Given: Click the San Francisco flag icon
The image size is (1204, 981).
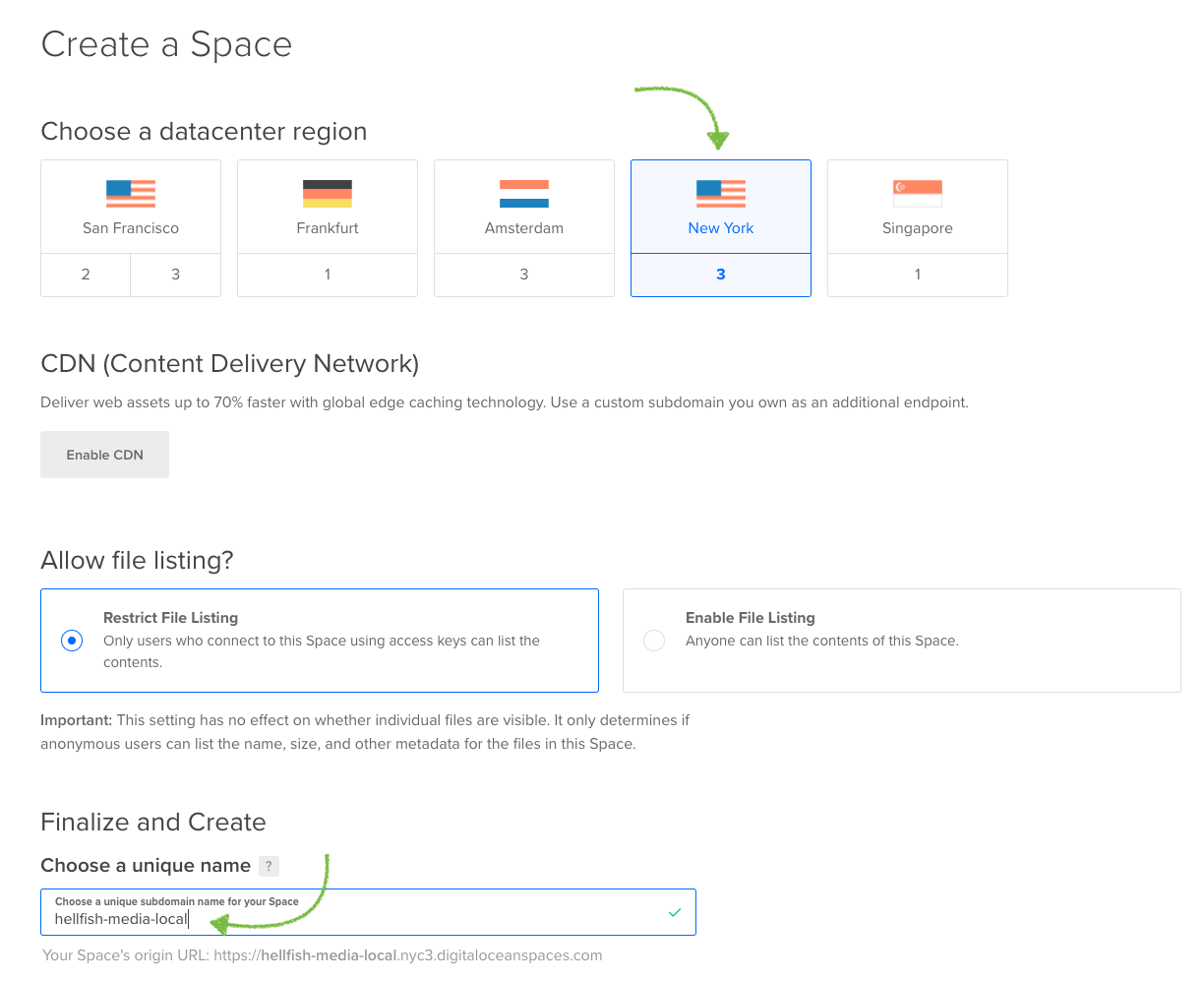Looking at the screenshot, I should [x=131, y=194].
